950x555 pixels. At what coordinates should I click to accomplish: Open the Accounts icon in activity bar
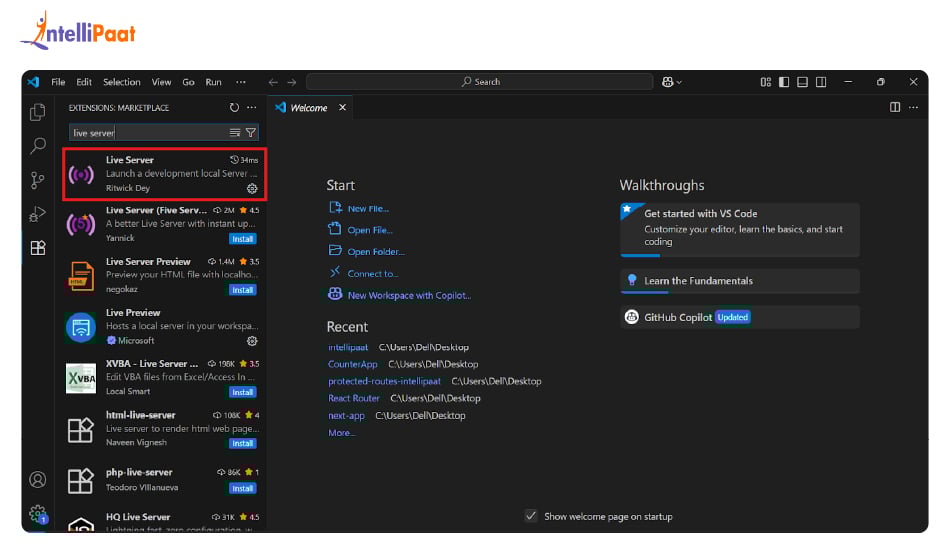pos(38,480)
